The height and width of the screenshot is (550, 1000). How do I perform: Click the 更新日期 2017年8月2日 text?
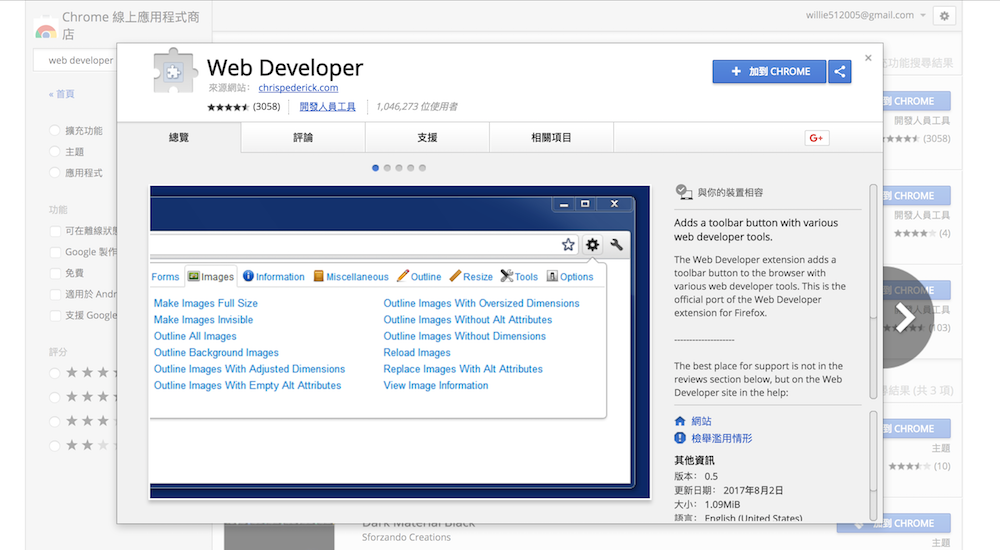point(728,491)
